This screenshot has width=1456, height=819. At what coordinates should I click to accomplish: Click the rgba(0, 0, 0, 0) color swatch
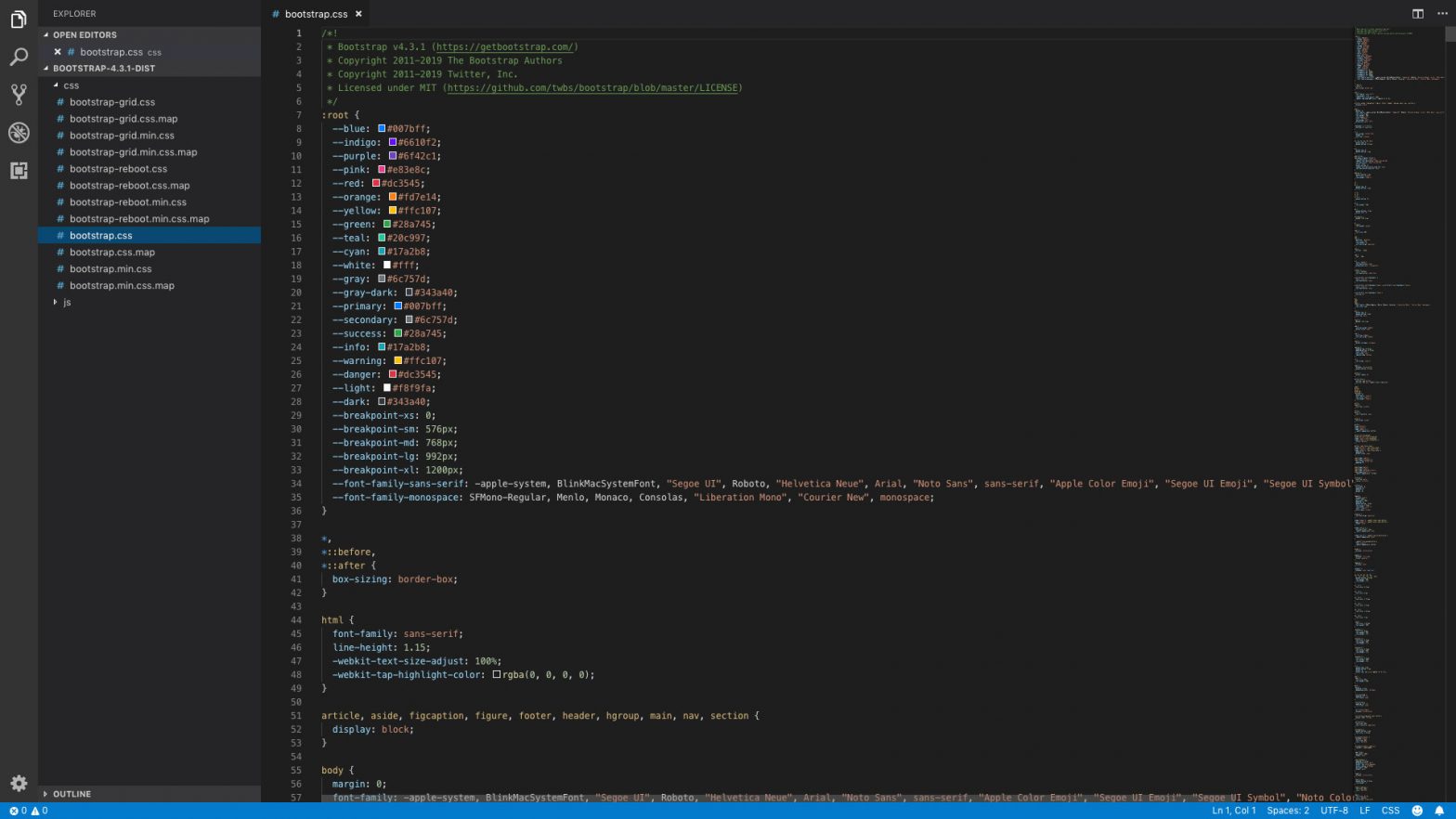[497, 675]
